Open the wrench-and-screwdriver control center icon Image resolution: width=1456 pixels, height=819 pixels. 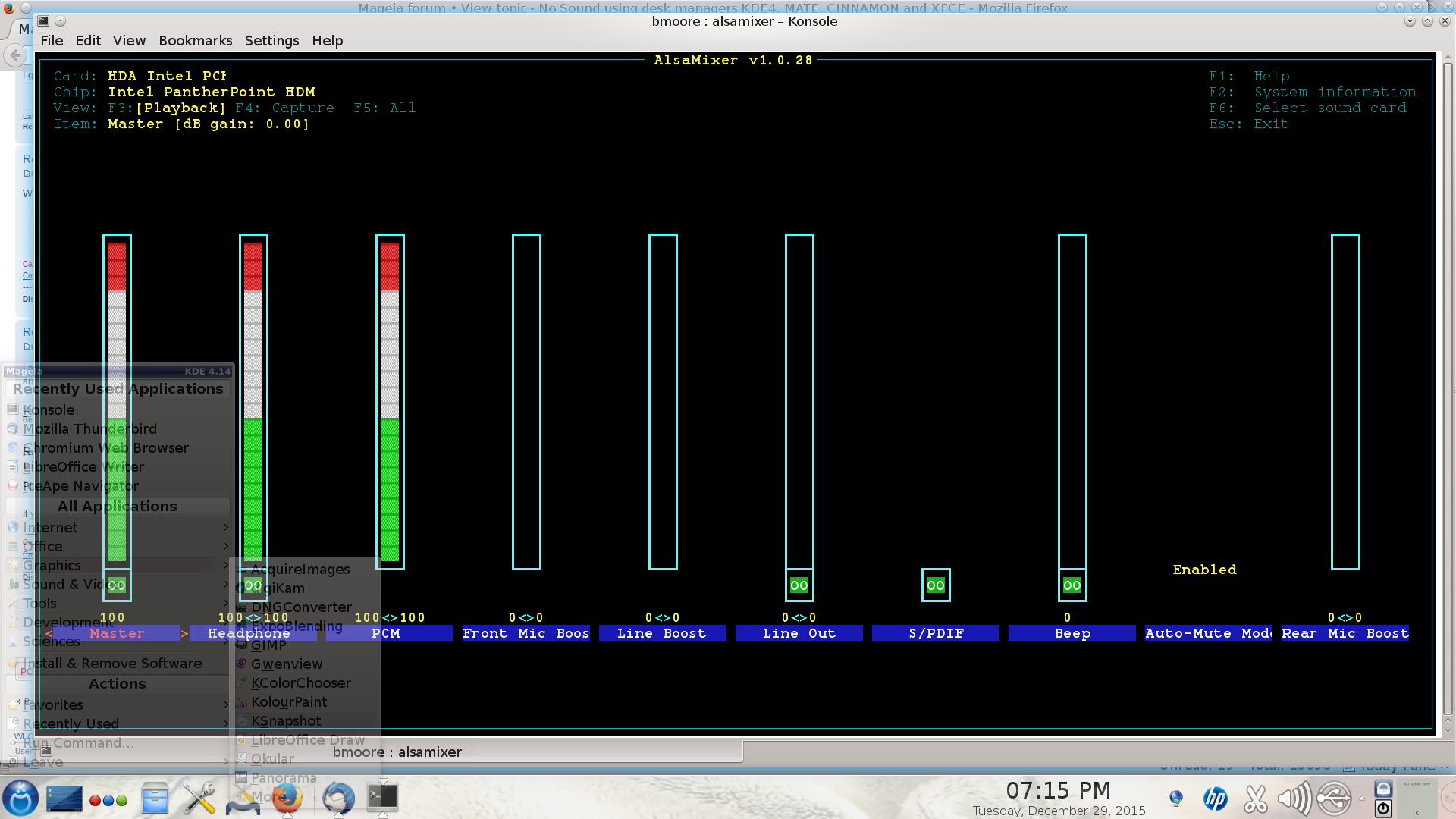199,799
